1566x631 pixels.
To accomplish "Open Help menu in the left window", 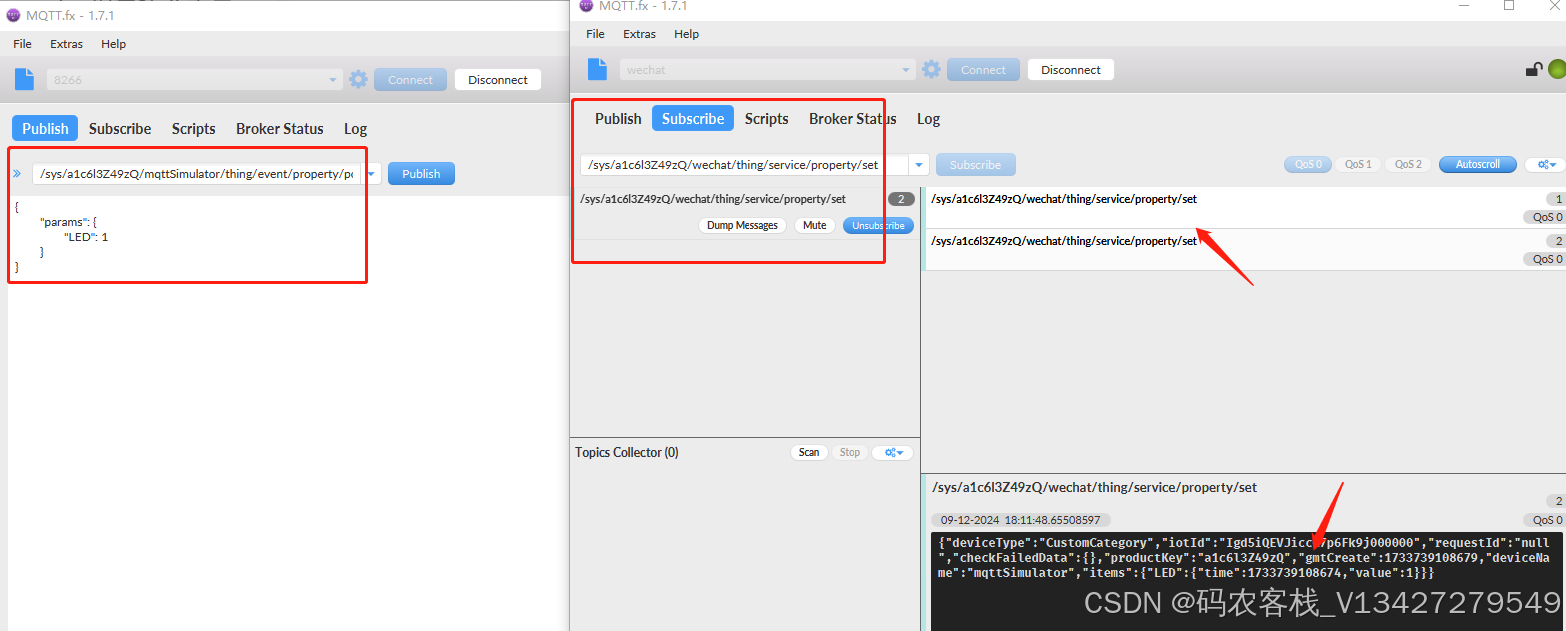I will tap(114, 44).
